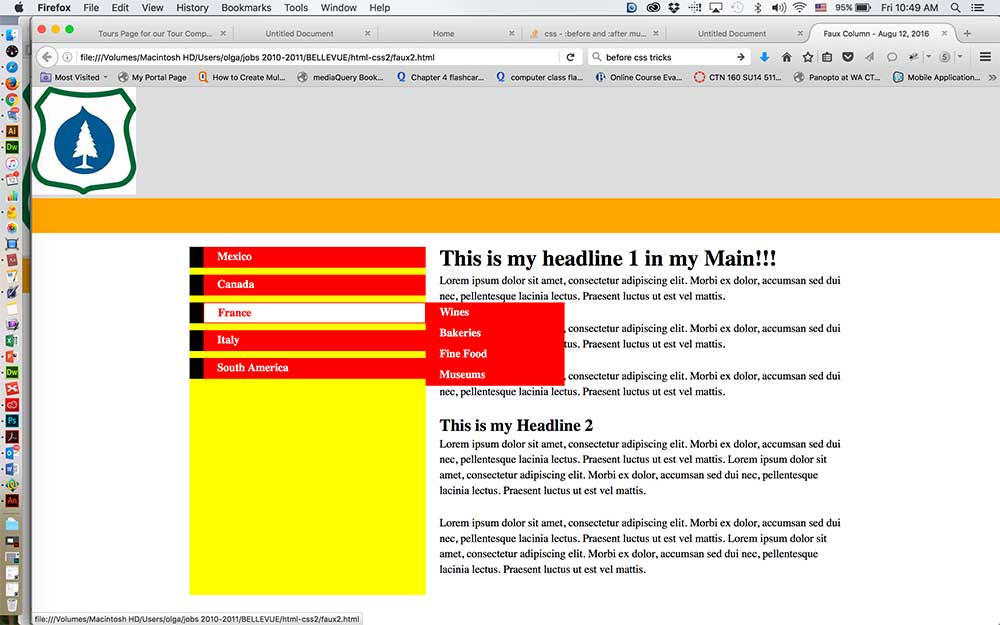Click the Museums submenu link
Viewport: 1000px width, 625px height.
pyautogui.click(x=462, y=375)
